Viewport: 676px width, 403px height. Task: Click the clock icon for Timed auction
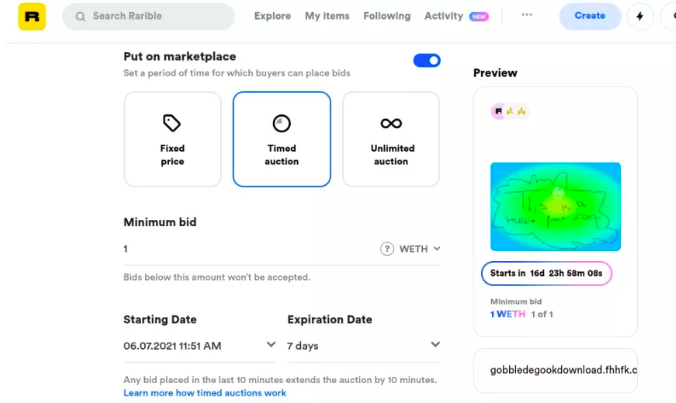point(282,123)
